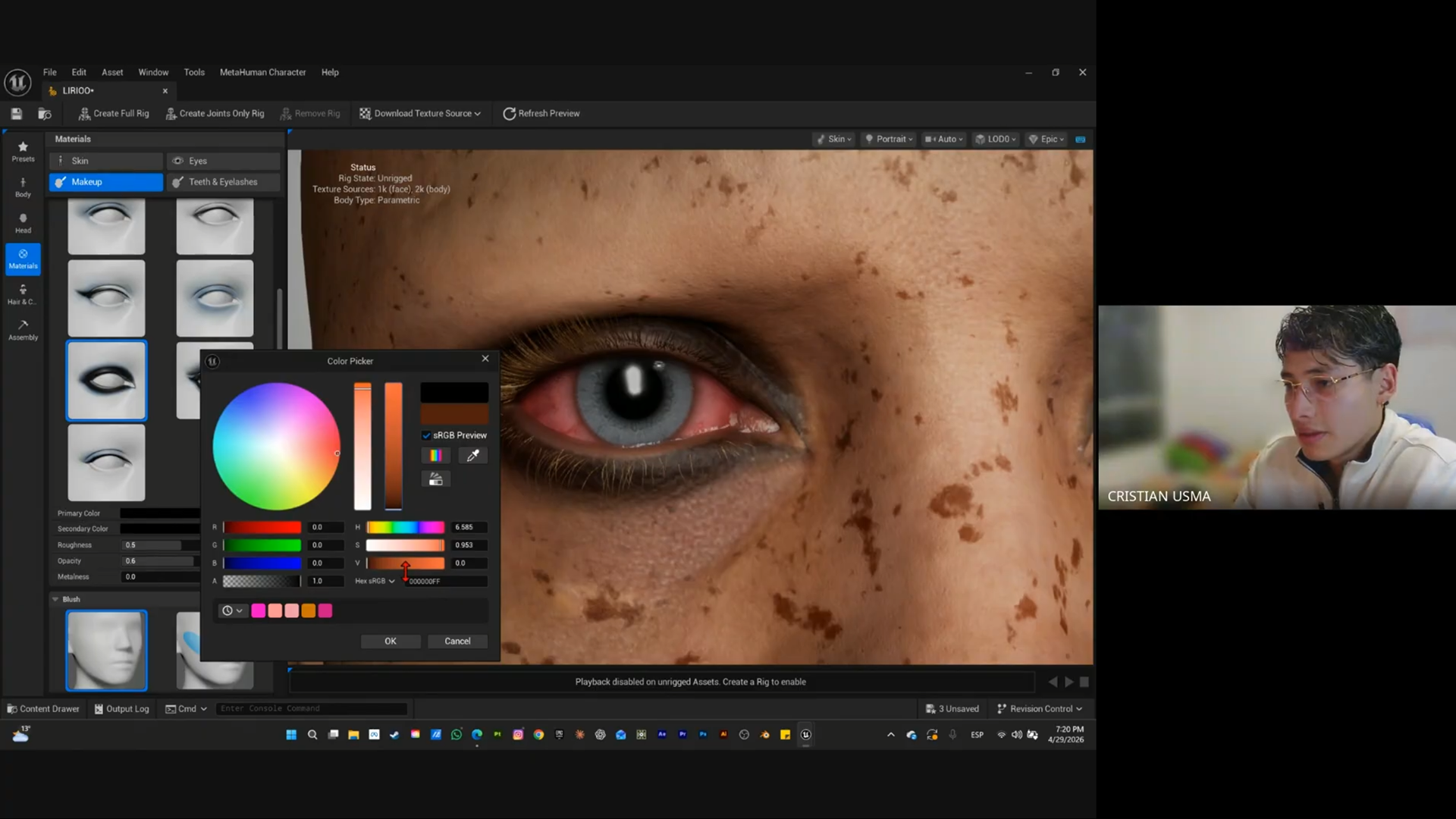The image size is (1456, 819).
Task: Click the Windows Start button
Action: pyautogui.click(x=291, y=734)
